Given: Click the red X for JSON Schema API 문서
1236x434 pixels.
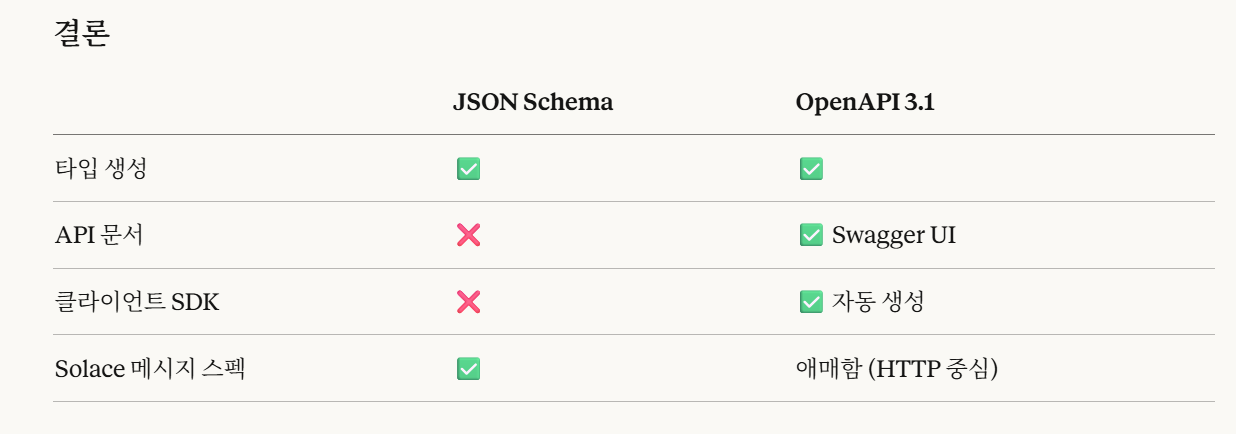Looking at the screenshot, I should tap(468, 235).
